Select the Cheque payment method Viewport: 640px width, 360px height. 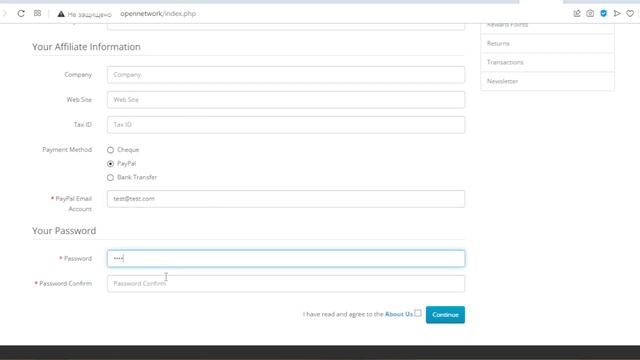coord(110,150)
